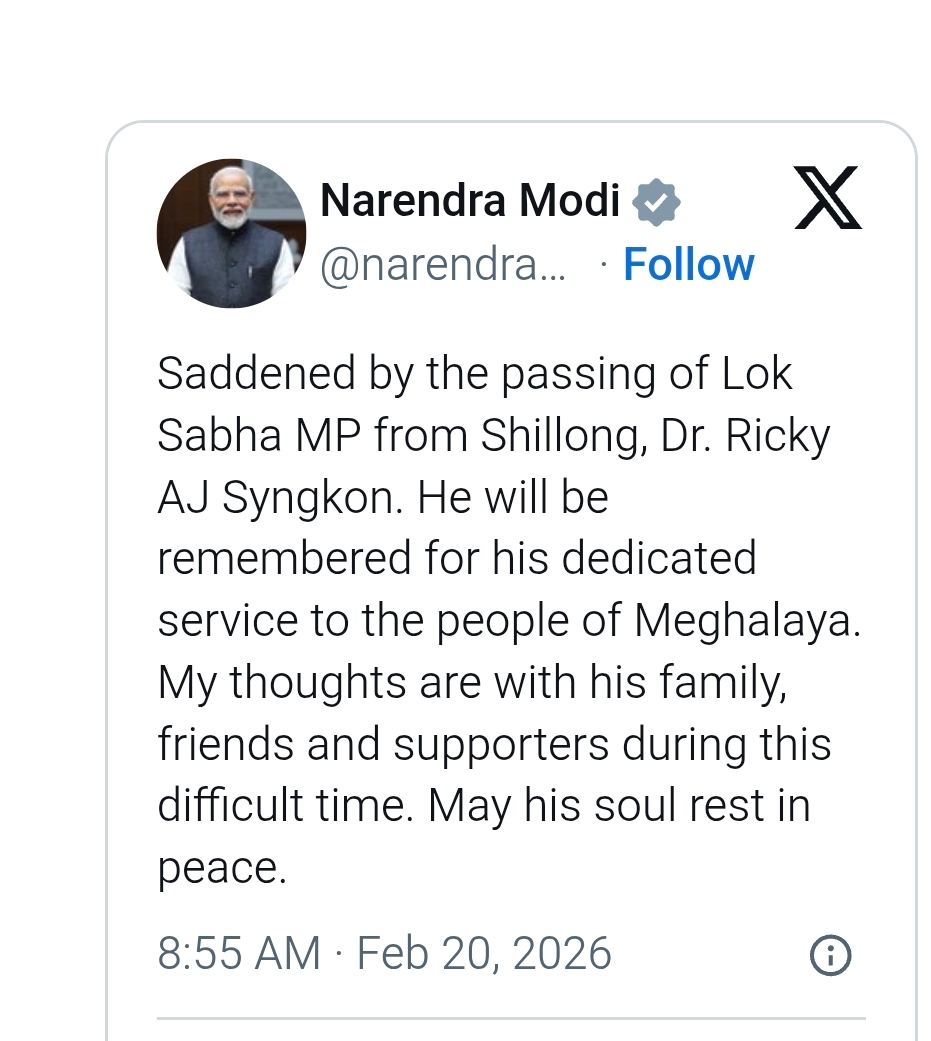Click the divider line below the timestamp
931x1041 pixels.
coord(510,1019)
